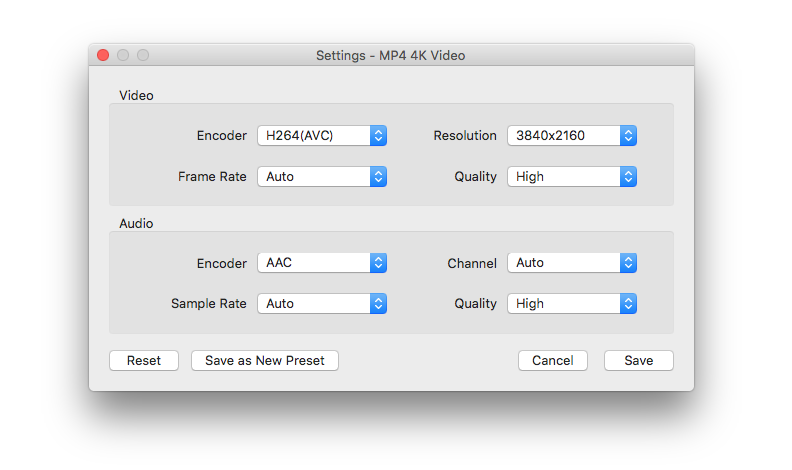
Task: Click the Settings - MP4 4K Video title bar
Action: point(391,55)
